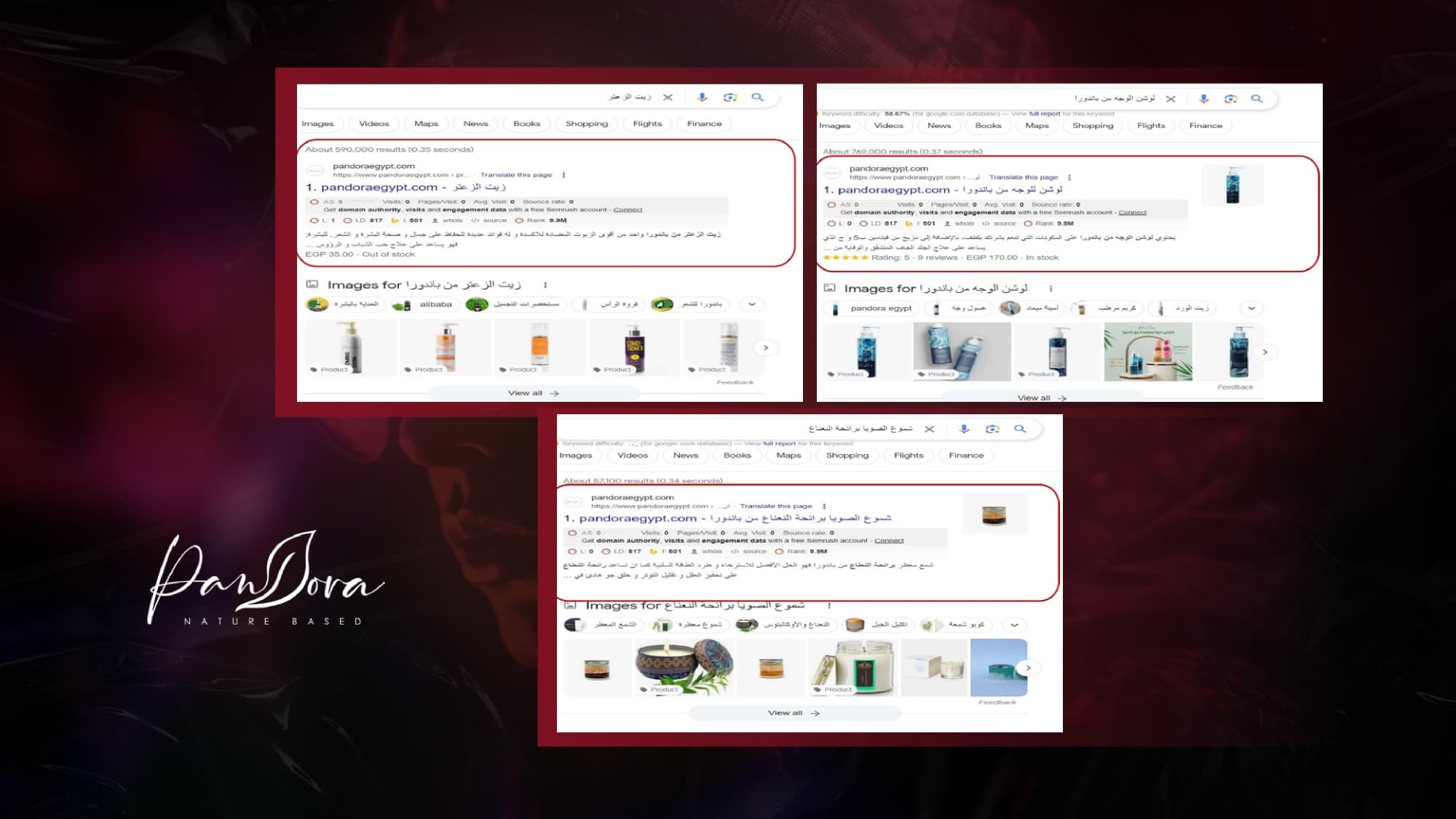The width and height of the screenshot is (1456, 819).
Task: Click magnifier search icon in the لوشن الوجه search
Action: coord(1257,98)
